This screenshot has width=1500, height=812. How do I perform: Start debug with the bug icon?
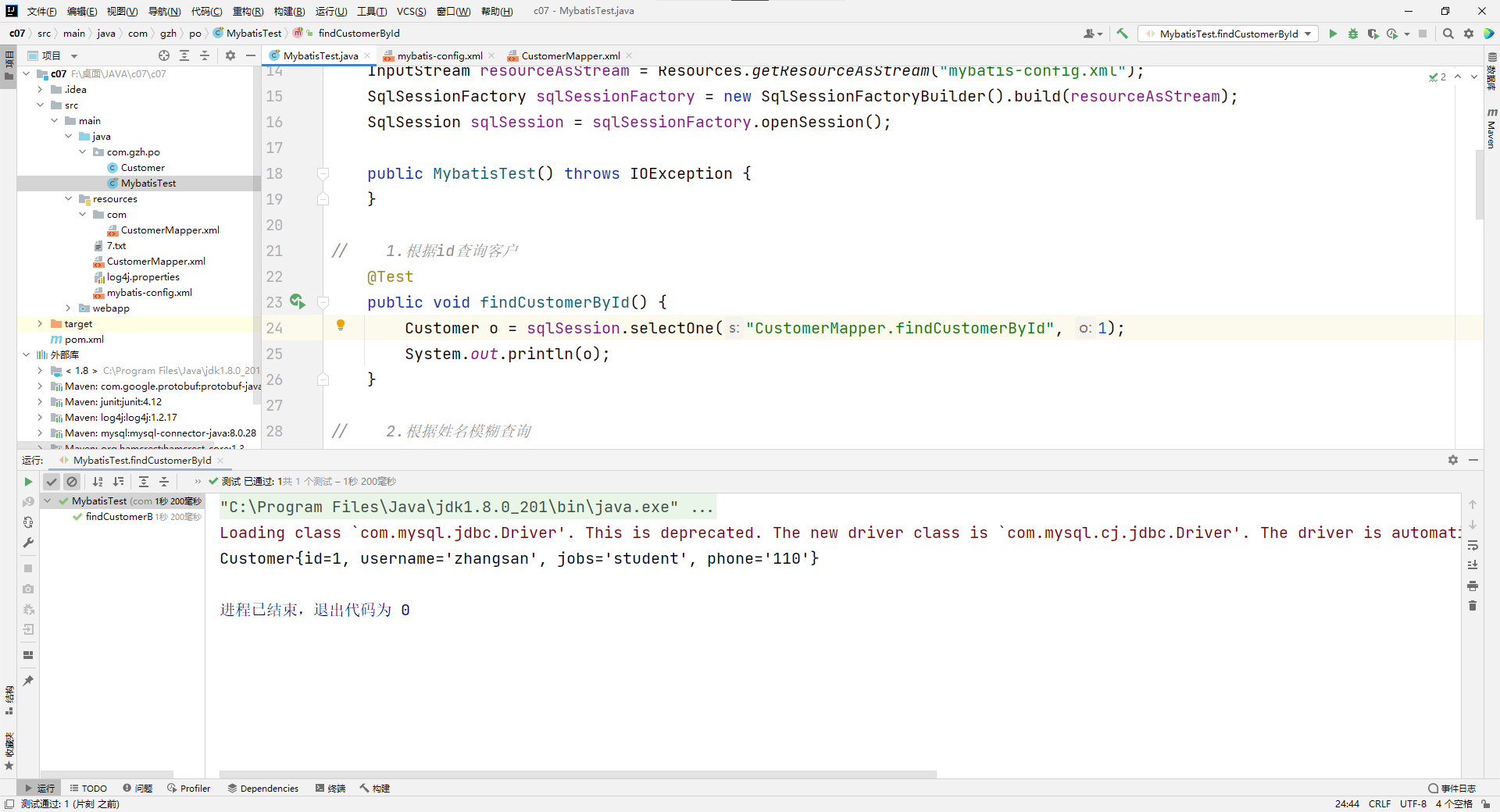point(1353,34)
